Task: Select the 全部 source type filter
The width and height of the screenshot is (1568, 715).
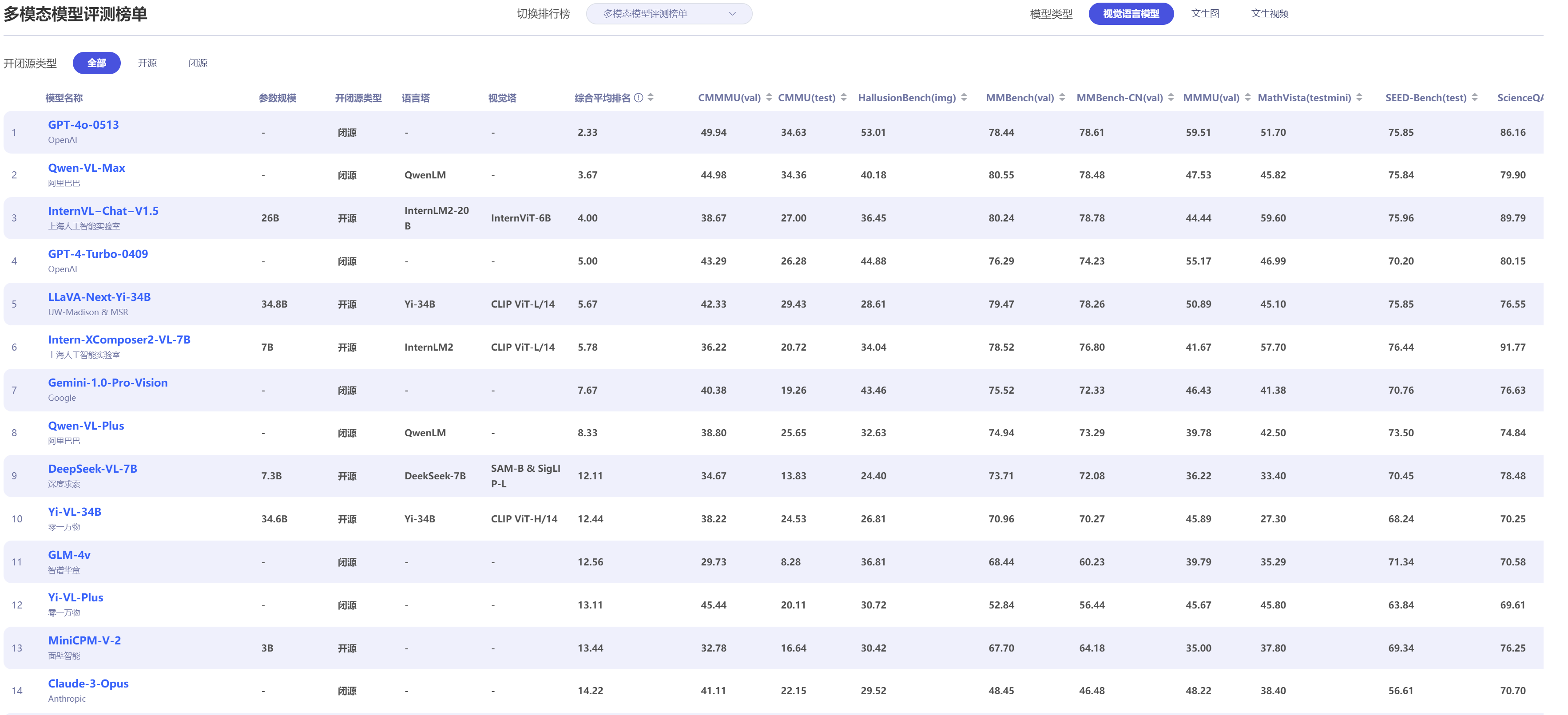Action: pyautogui.click(x=97, y=63)
